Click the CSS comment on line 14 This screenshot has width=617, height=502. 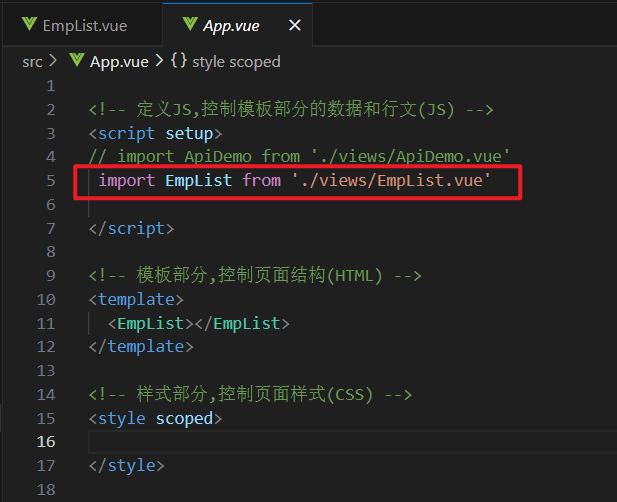click(250, 394)
